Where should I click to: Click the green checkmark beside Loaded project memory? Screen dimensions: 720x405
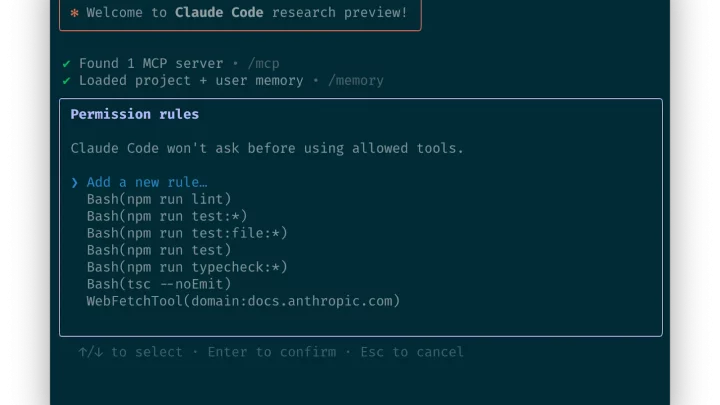click(x=67, y=81)
